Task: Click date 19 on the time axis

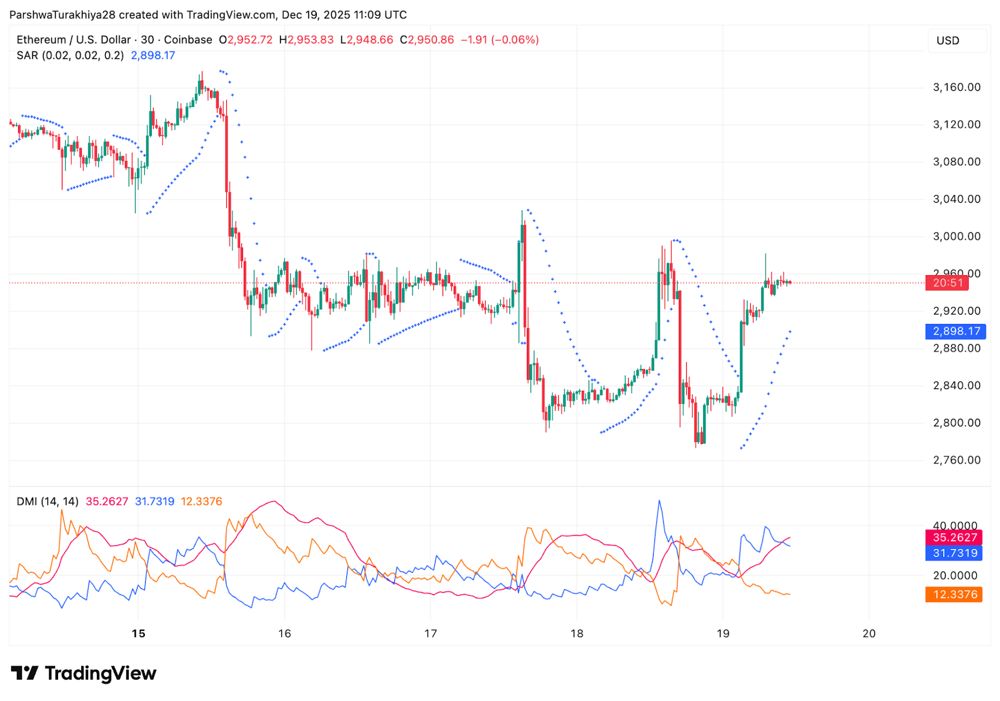Action: 723,634
